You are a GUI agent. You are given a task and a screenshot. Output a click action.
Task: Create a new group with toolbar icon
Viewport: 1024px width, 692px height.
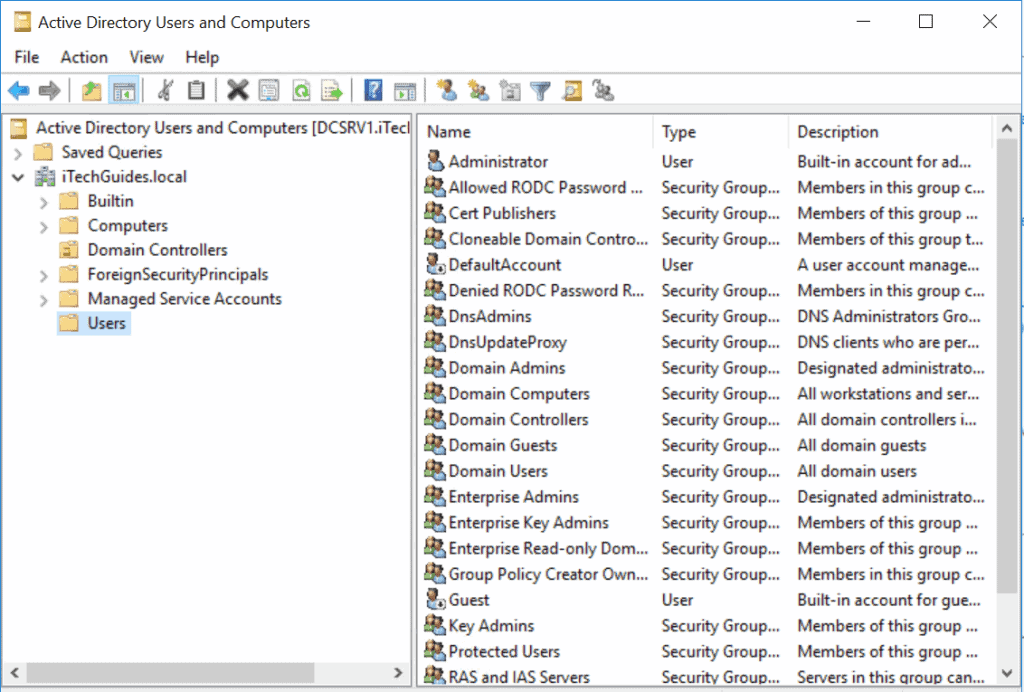(x=479, y=91)
